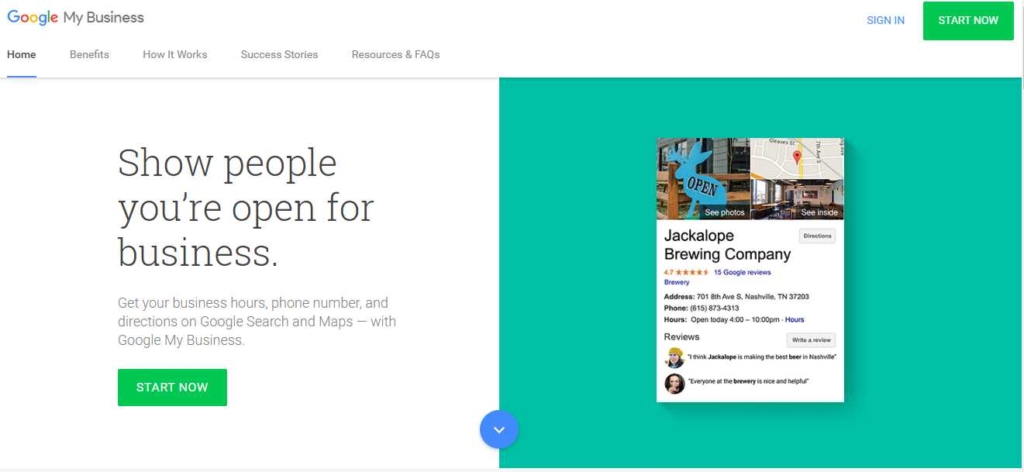Click the phone number (615) 873-4313

[714, 308]
